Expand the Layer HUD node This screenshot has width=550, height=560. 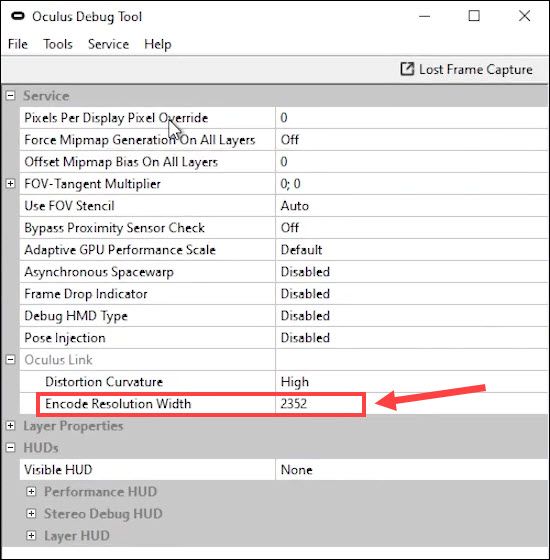[31, 536]
